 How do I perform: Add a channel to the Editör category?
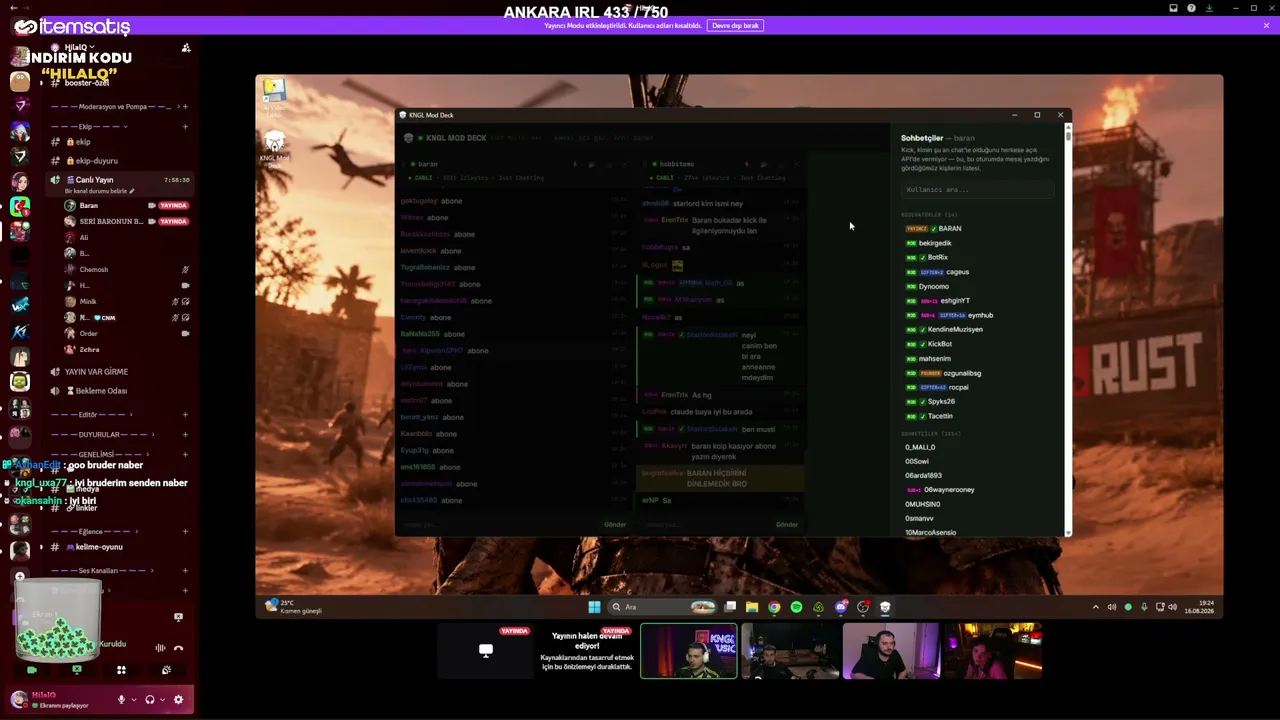(185, 415)
